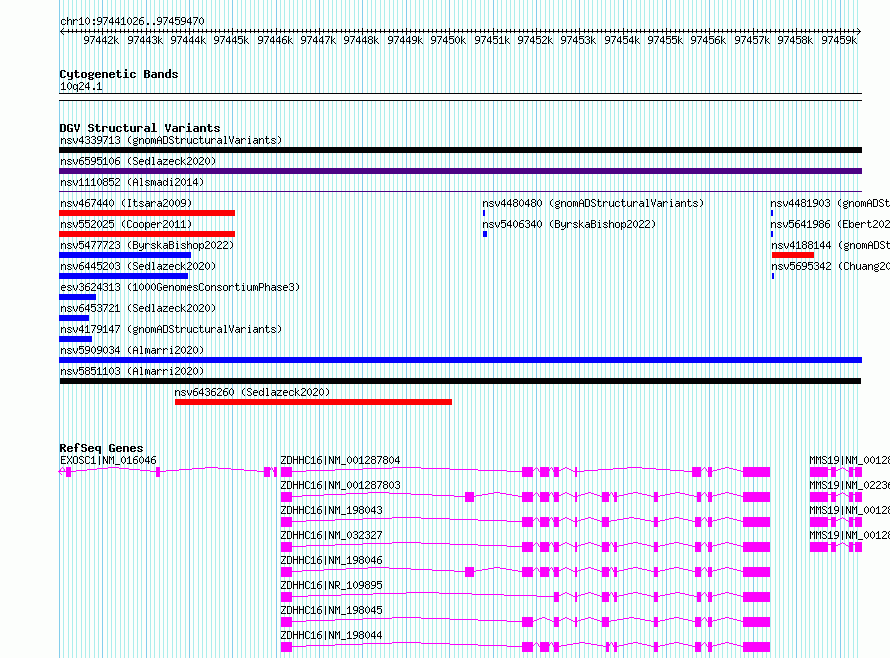Image resolution: width=890 pixels, height=658 pixels.
Task: Click the 97444k ruler tick label
Action: (188, 40)
